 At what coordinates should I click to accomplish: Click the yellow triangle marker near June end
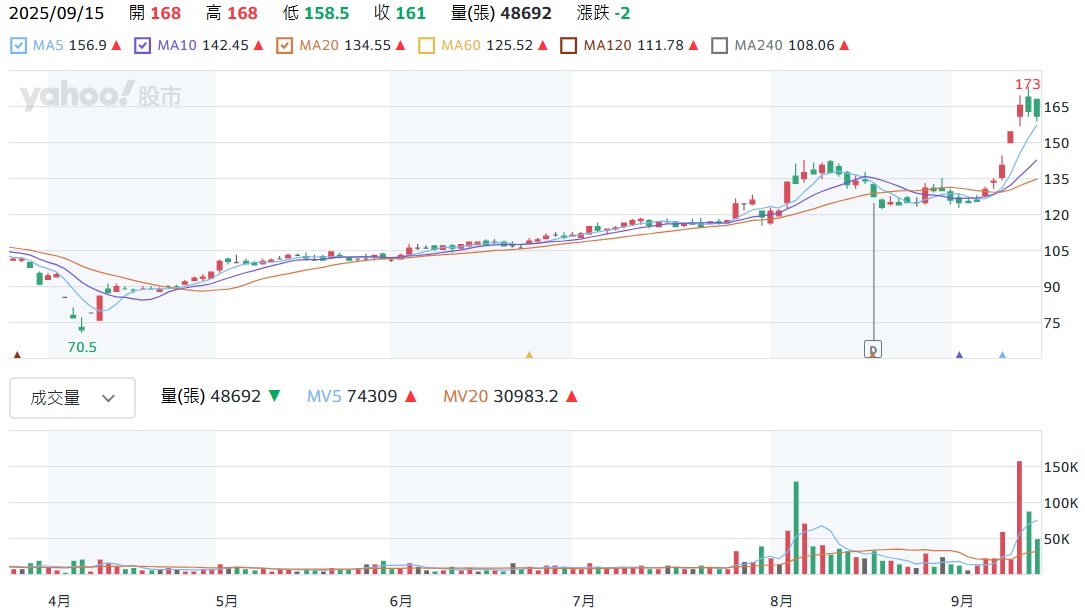click(x=529, y=354)
